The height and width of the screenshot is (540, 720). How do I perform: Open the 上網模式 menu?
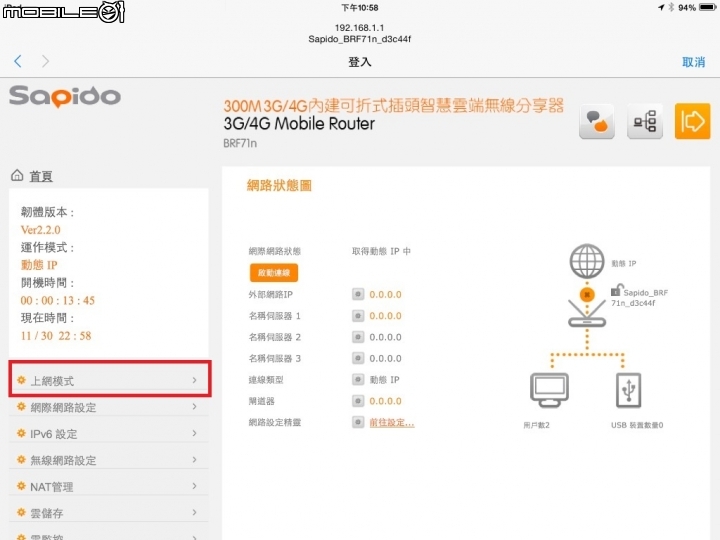[109, 380]
